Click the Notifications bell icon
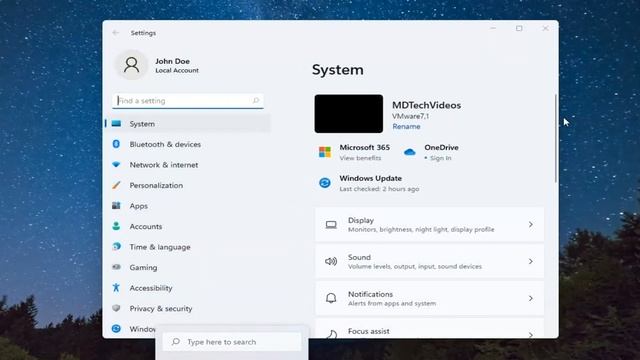Image resolution: width=640 pixels, height=360 pixels. coord(331,298)
